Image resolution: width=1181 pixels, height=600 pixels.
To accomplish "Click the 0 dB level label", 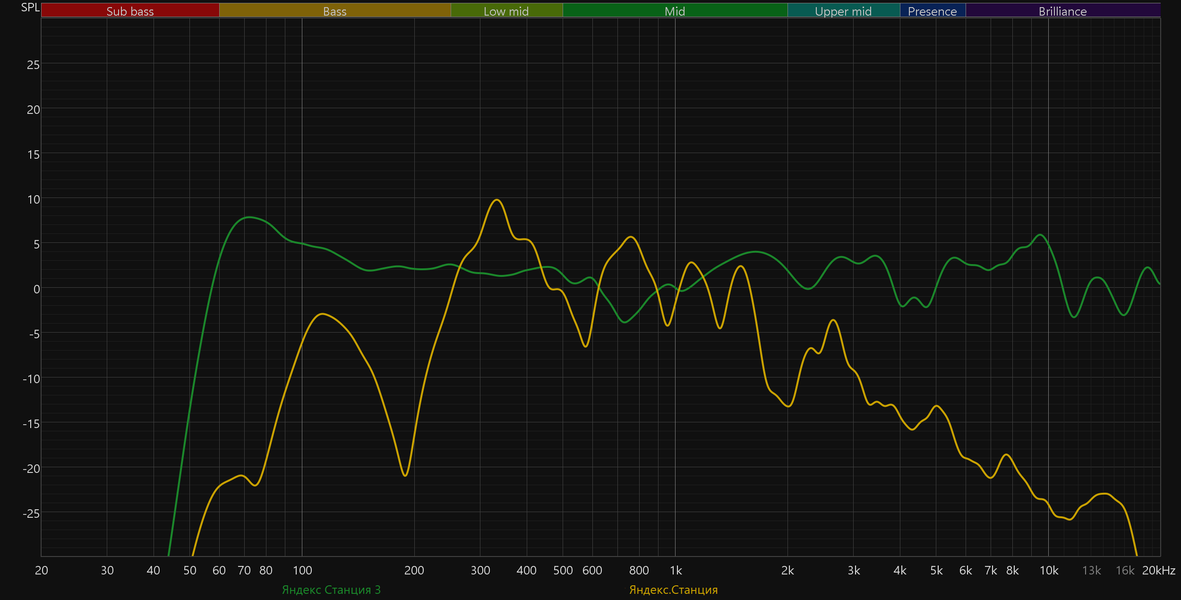I will tap(37, 289).
